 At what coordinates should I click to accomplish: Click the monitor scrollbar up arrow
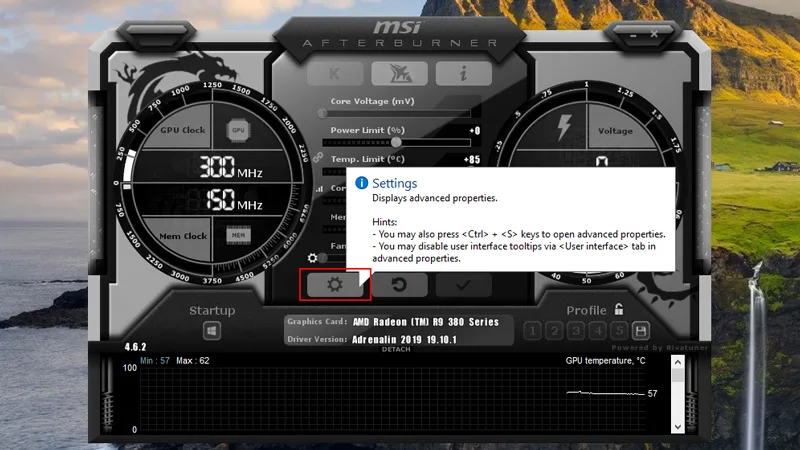tap(678, 362)
